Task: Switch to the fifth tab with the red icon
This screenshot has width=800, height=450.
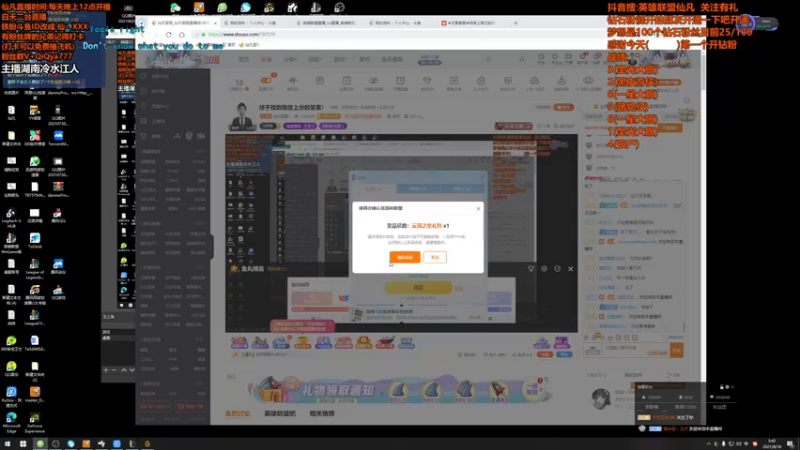Action: point(472,23)
